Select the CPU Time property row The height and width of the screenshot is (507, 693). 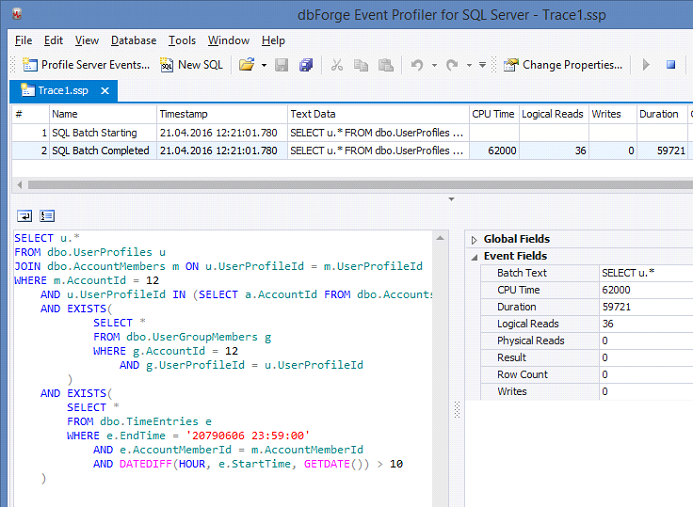(587, 290)
